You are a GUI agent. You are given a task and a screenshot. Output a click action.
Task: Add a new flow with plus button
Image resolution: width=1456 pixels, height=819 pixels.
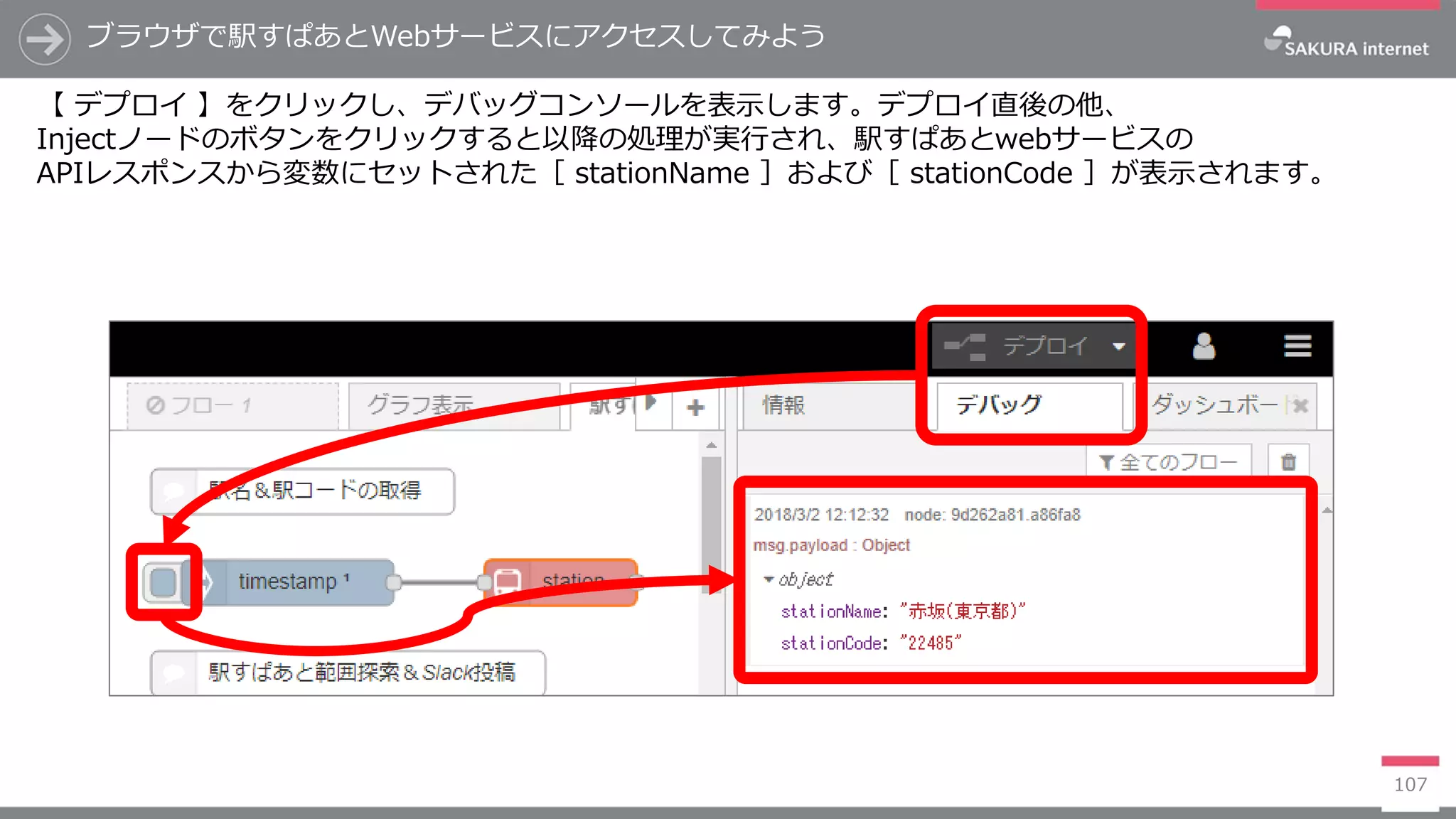click(x=695, y=407)
